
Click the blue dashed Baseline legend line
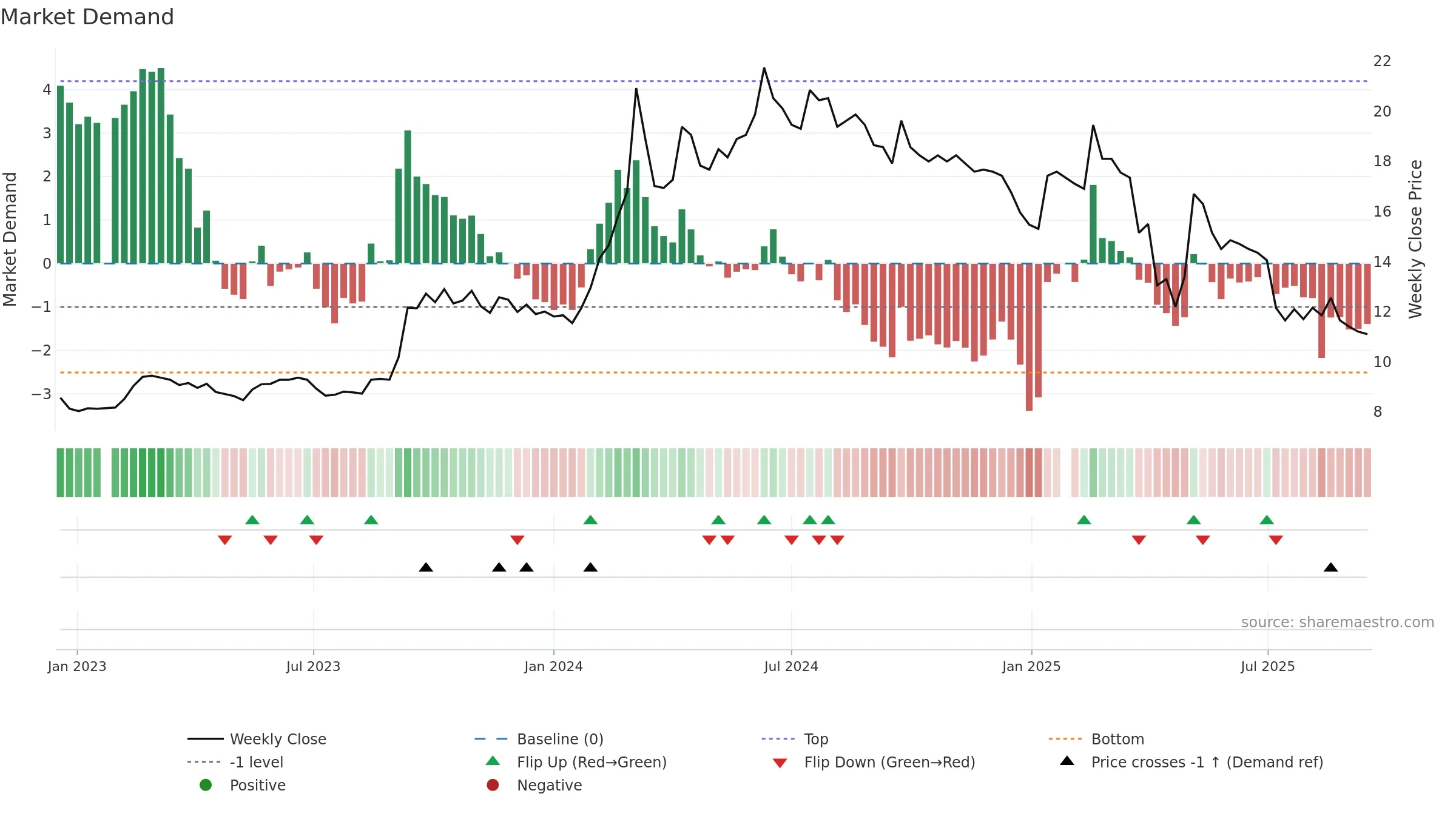coord(491,739)
